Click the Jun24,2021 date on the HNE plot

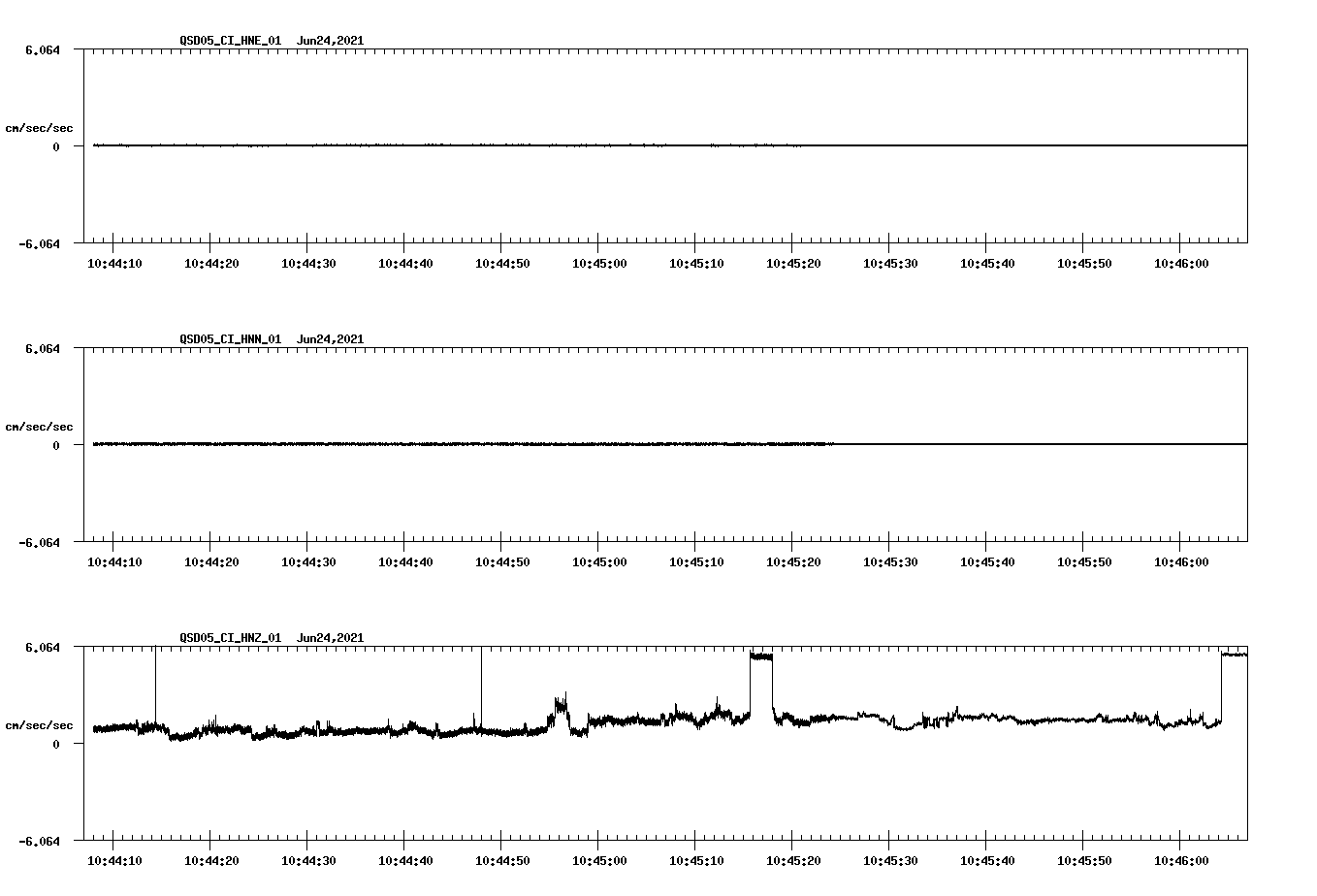[331, 41]
